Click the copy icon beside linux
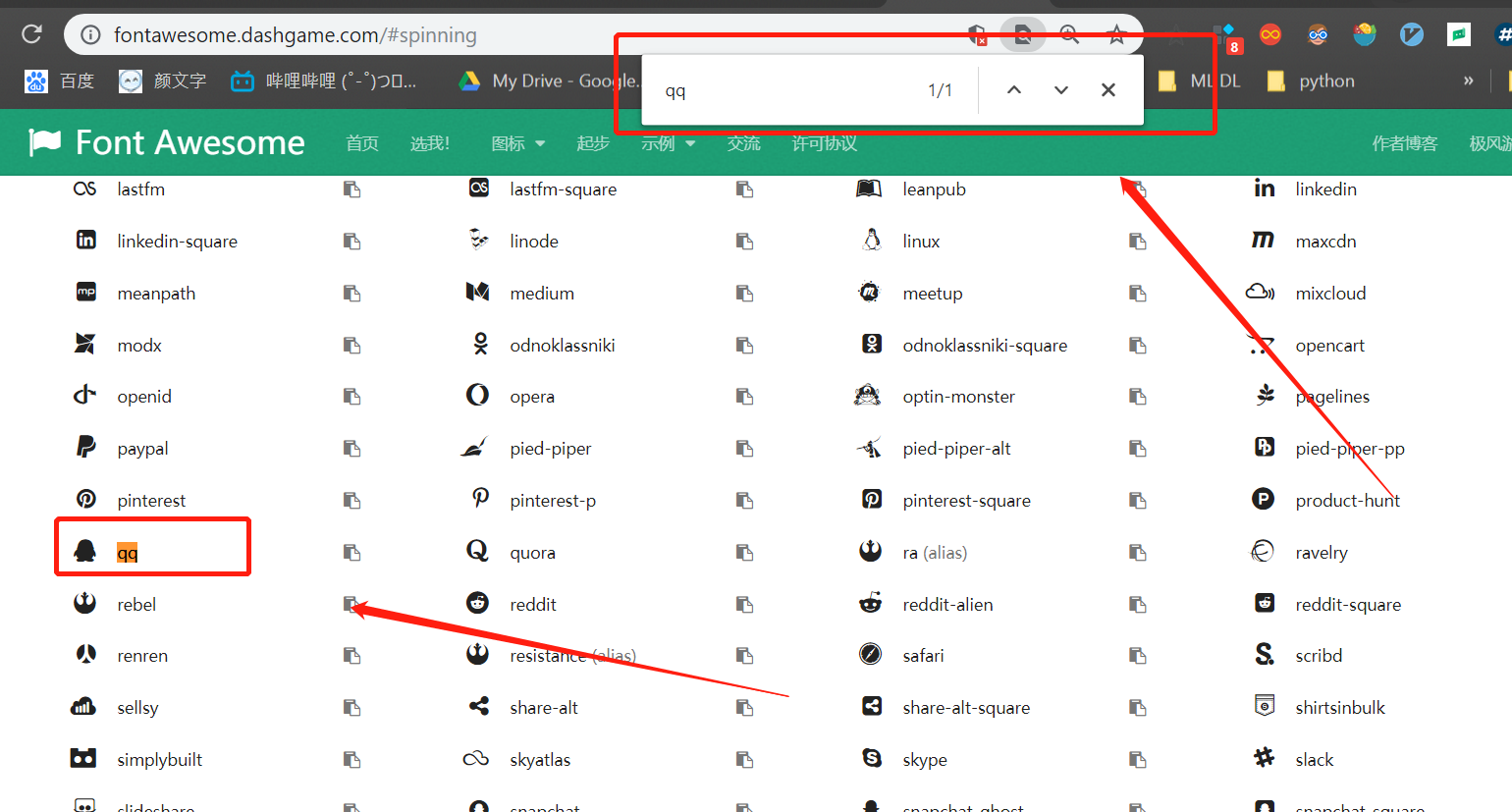Screen dimensions: 1512x812 [1137, 242]
